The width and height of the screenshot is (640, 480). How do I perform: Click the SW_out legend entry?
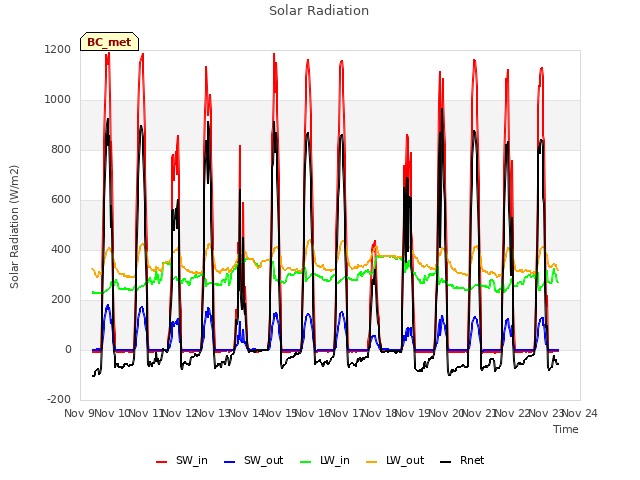click(253, 460)
